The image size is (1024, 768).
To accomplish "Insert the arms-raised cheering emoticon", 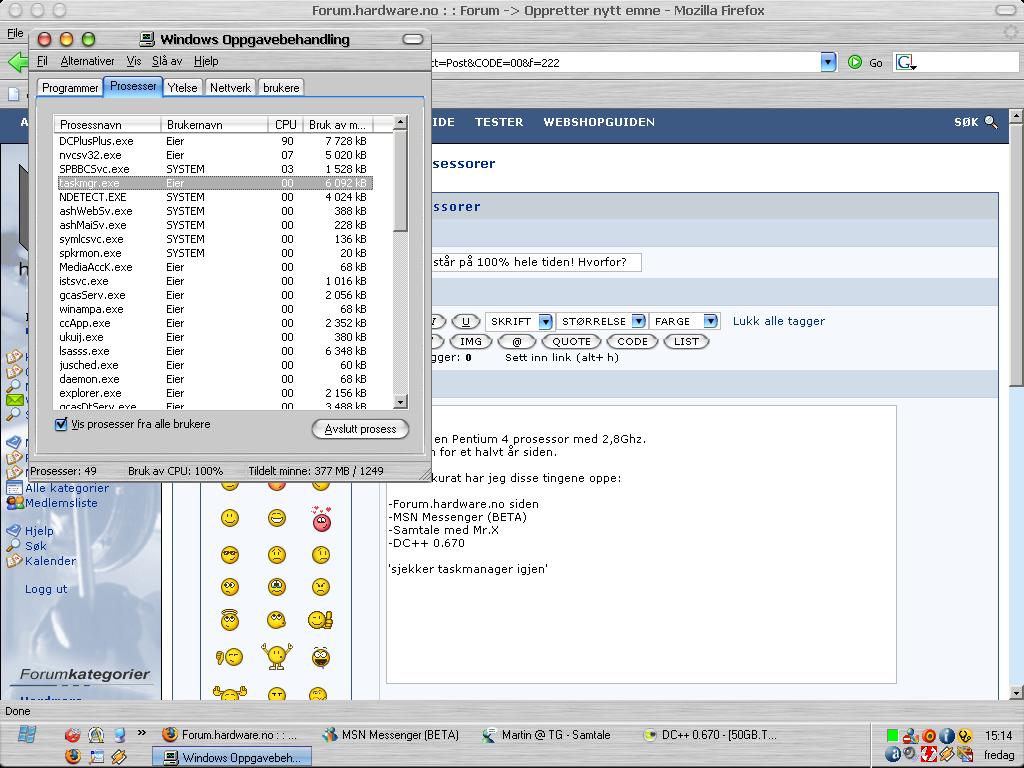I will coord(277,656).
